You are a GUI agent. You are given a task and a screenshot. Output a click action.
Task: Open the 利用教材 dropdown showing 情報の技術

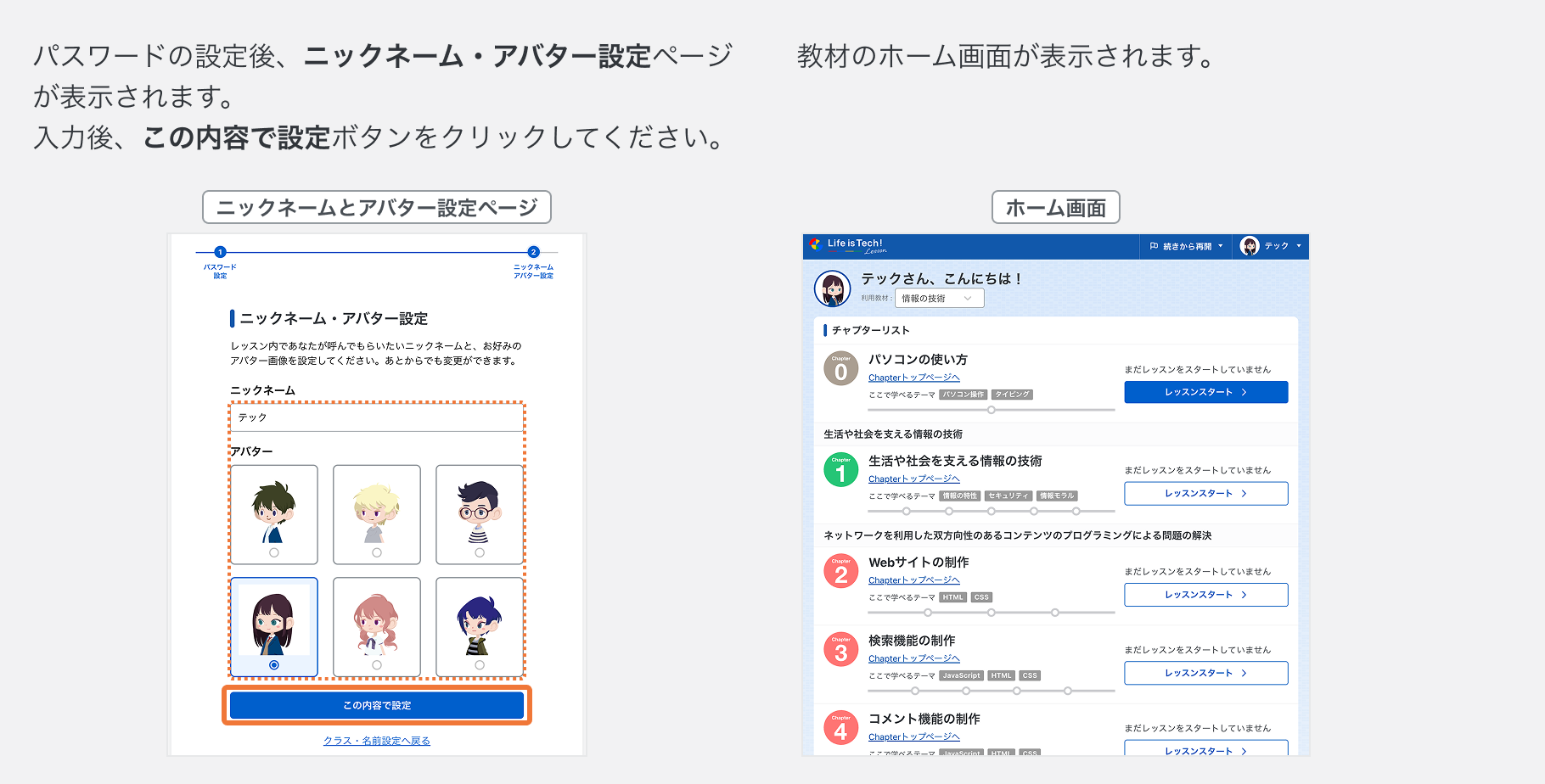[938, 298]
